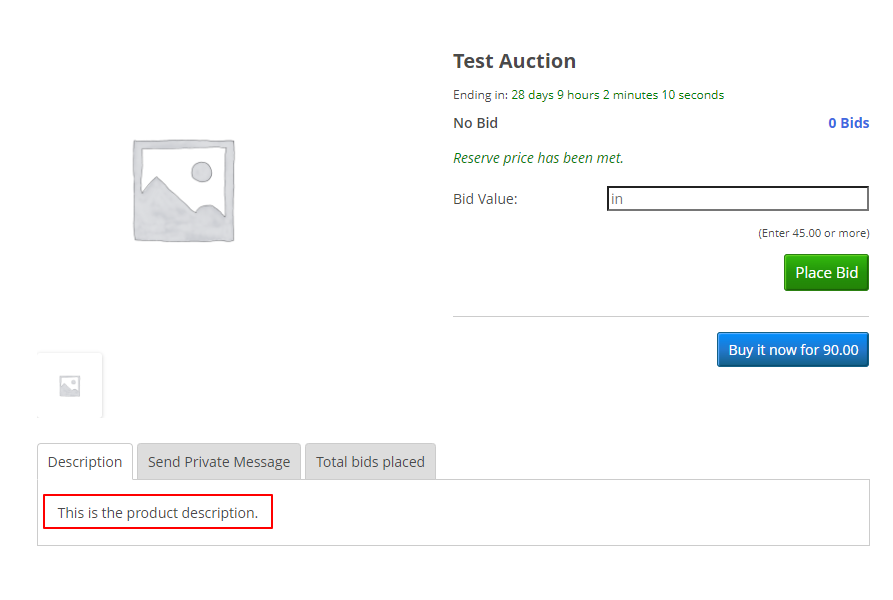Click the large product placeholder image
Screen dimensions: 893x600
point(183,191)
